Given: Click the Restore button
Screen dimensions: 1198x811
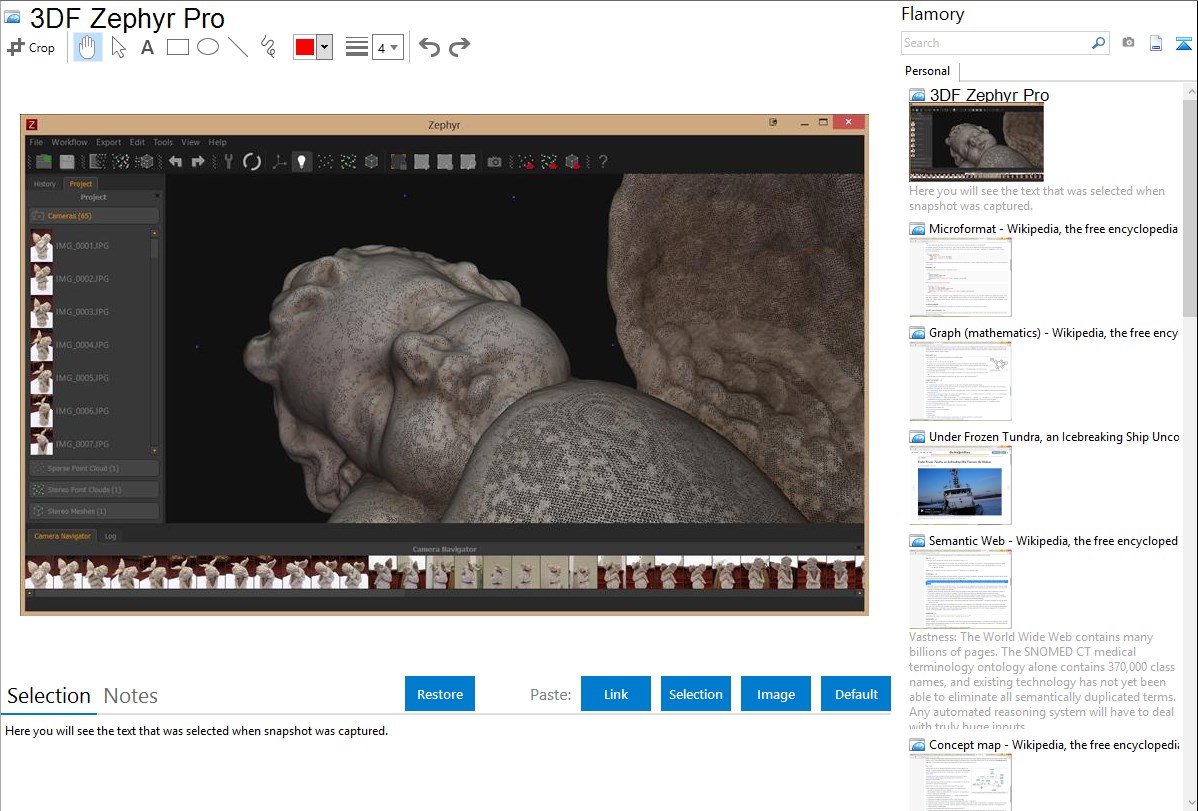Looking at the screenshot, I should coord(440,694).
